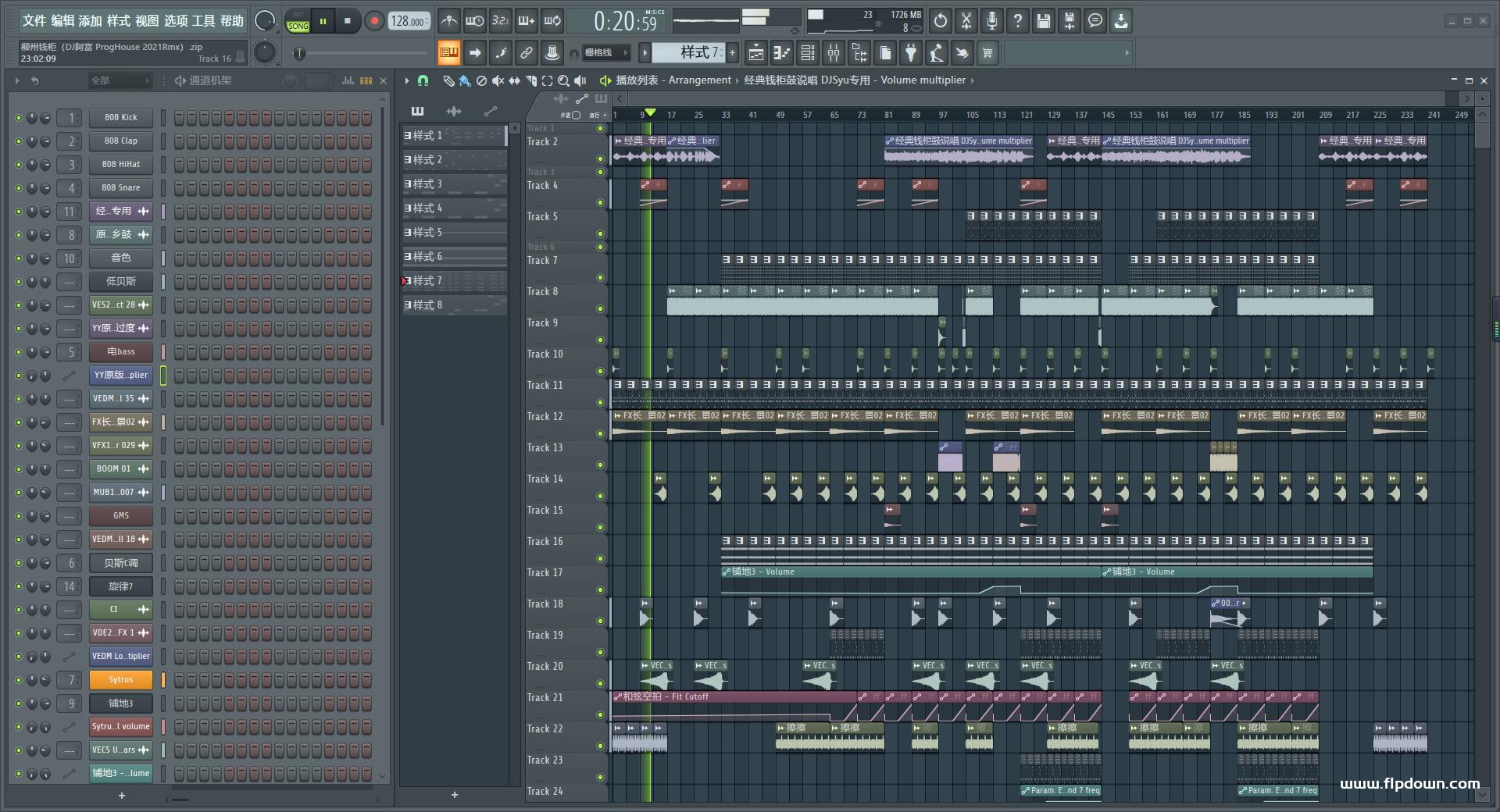
Task: Mute Track 20 using its green LED
Action: 600,683
